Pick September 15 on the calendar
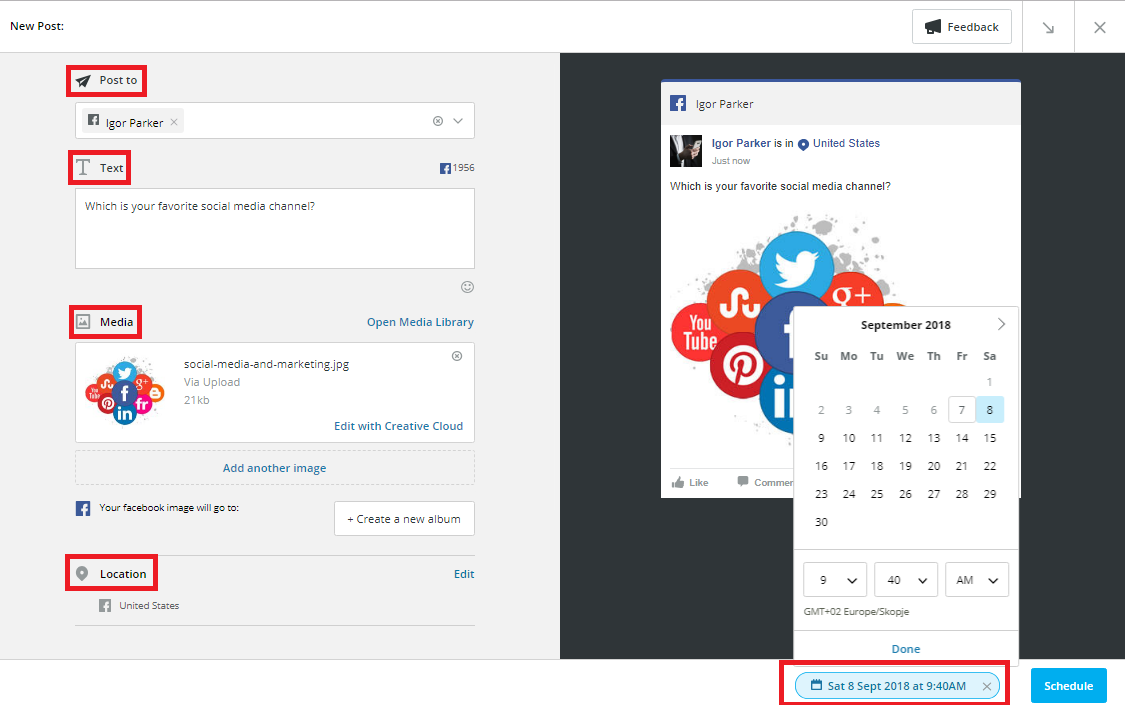Viewport: 1125px width, 705px height. coord(989,437)
